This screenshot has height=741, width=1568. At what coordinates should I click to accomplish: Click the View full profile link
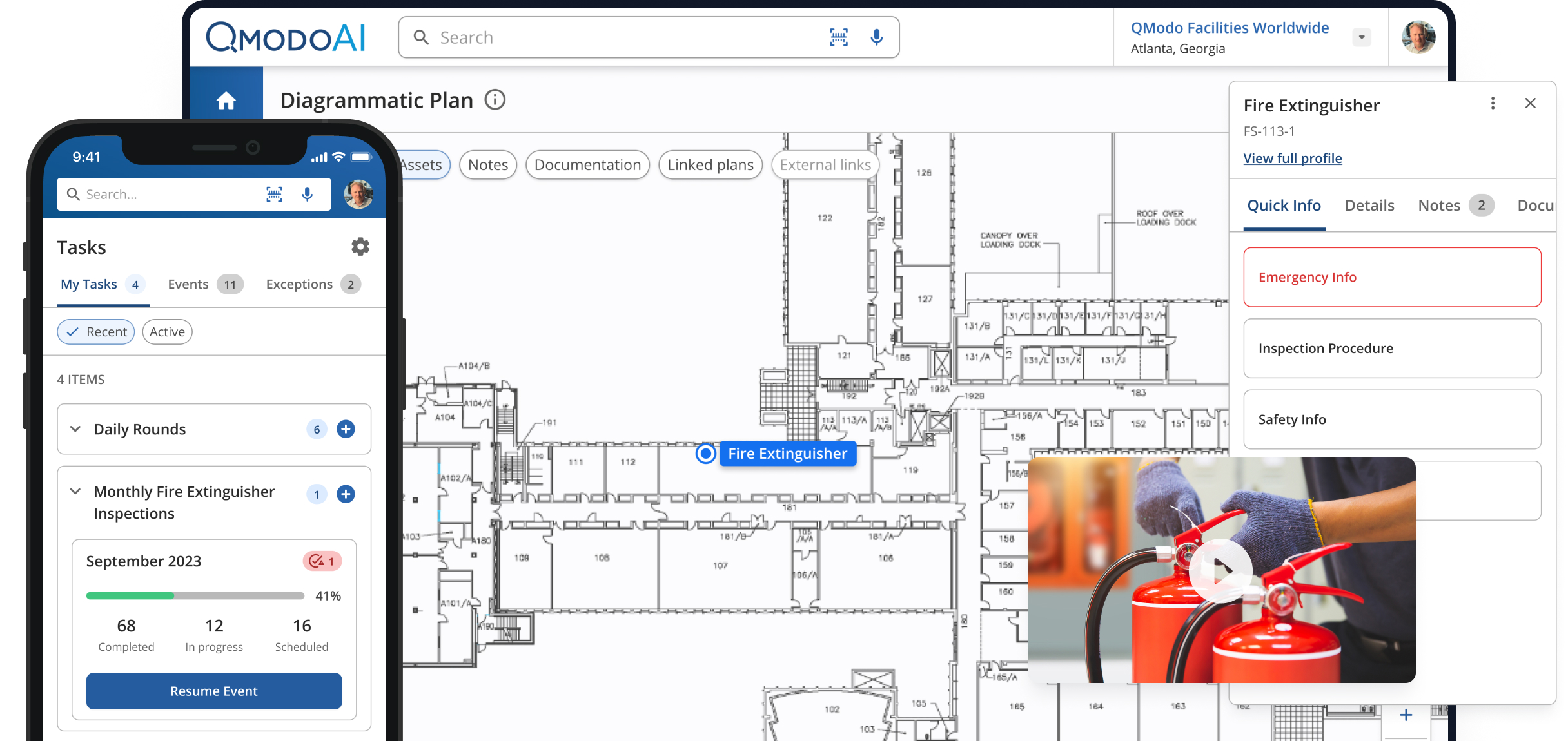[1293, 159]
